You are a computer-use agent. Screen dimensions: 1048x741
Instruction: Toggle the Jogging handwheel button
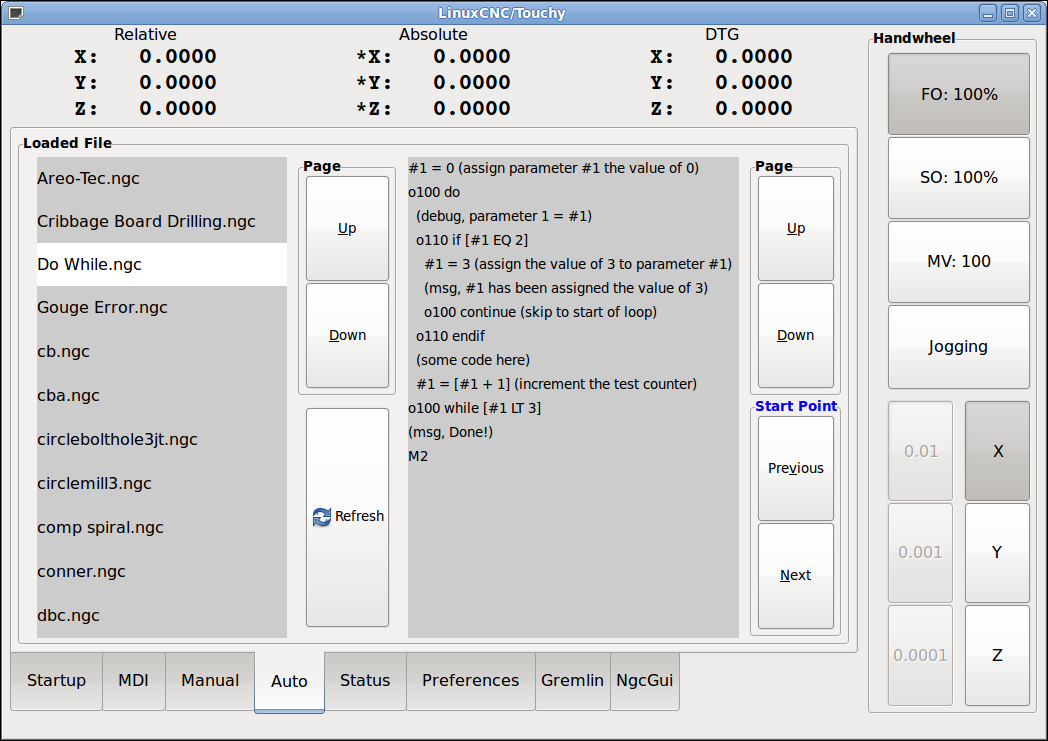point(958,347)
